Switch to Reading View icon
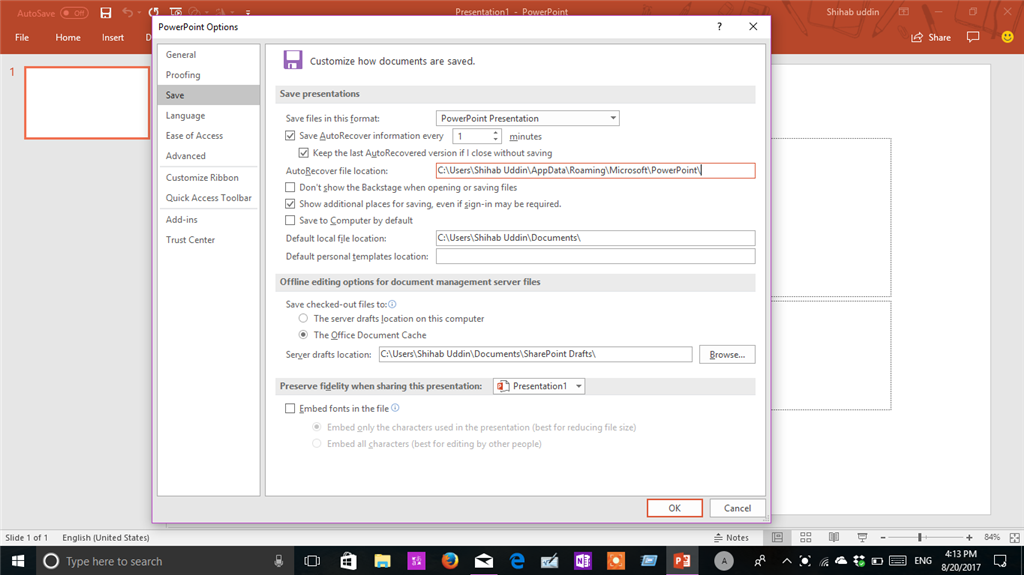 834,537
